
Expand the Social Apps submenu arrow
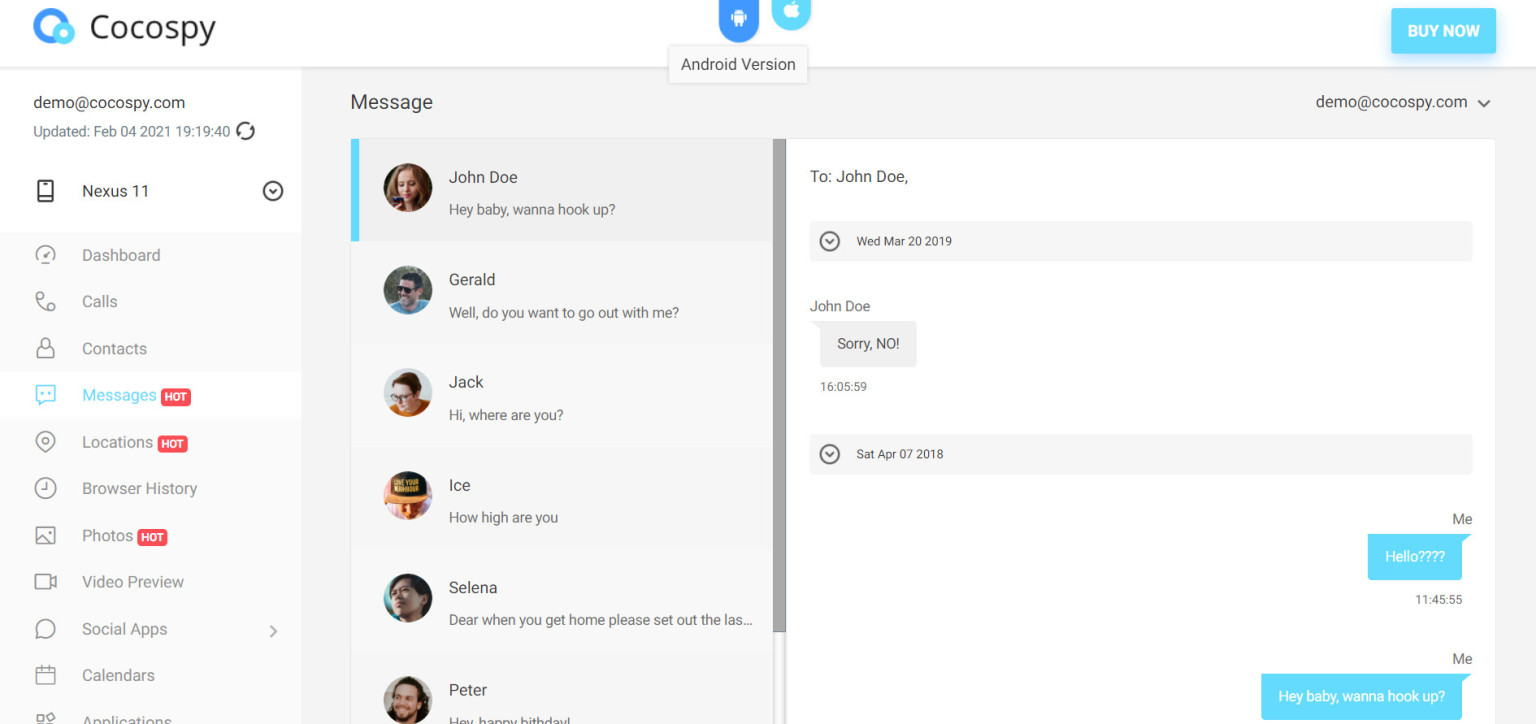[x=273, y=631]
